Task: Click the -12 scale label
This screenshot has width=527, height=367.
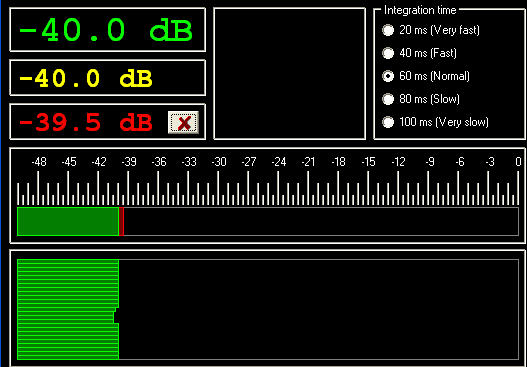Action: tap(398, 162)
